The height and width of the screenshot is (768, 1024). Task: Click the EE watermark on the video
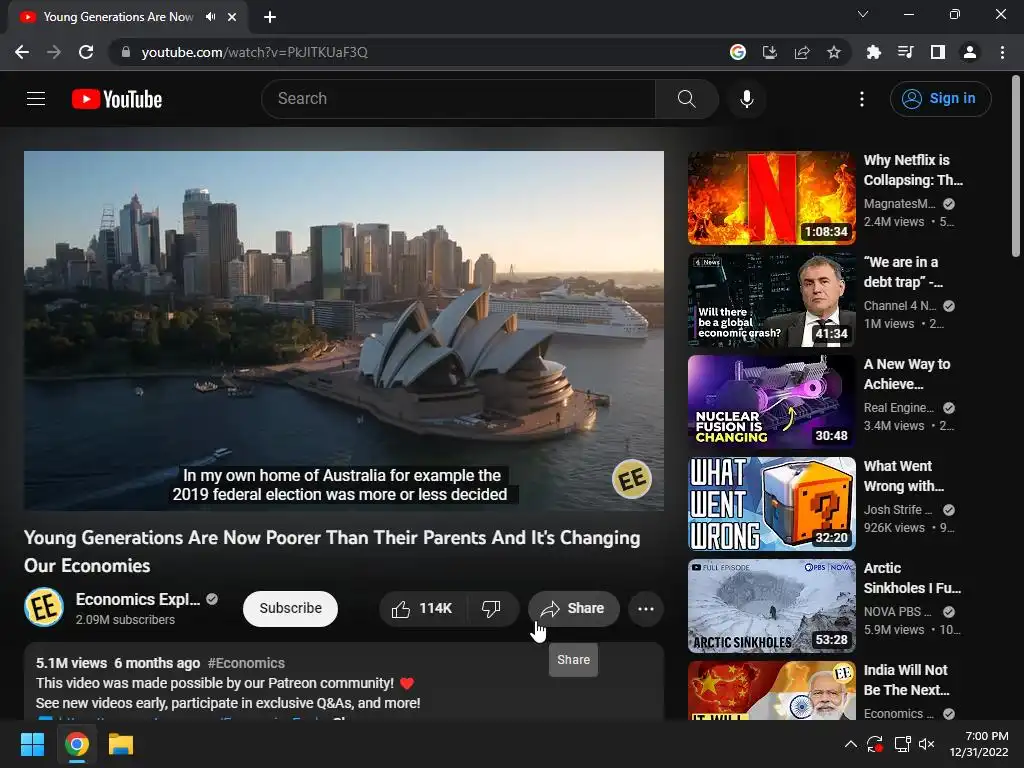(632, 479)
